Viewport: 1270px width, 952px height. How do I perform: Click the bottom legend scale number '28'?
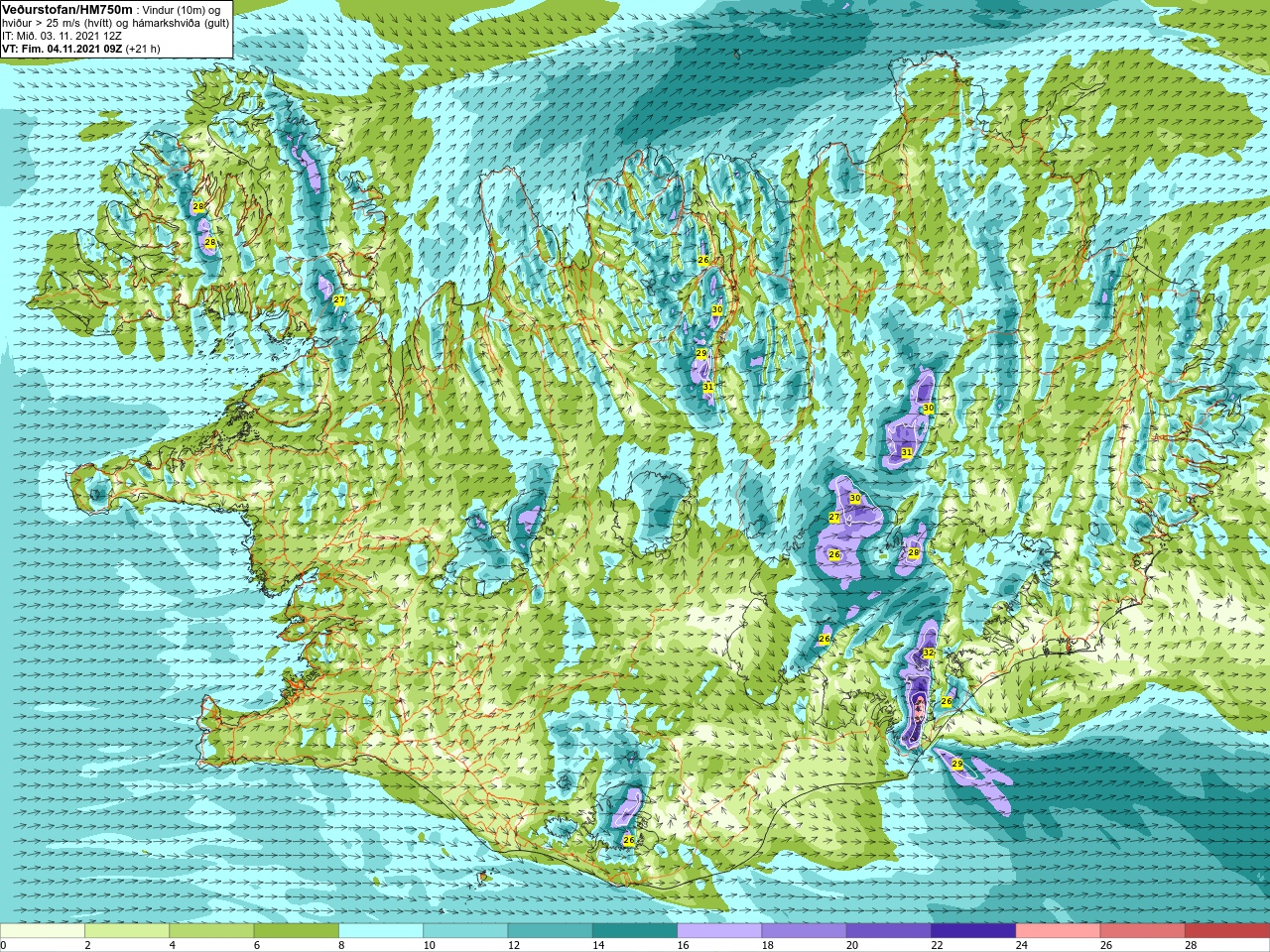click(1192, 945)
